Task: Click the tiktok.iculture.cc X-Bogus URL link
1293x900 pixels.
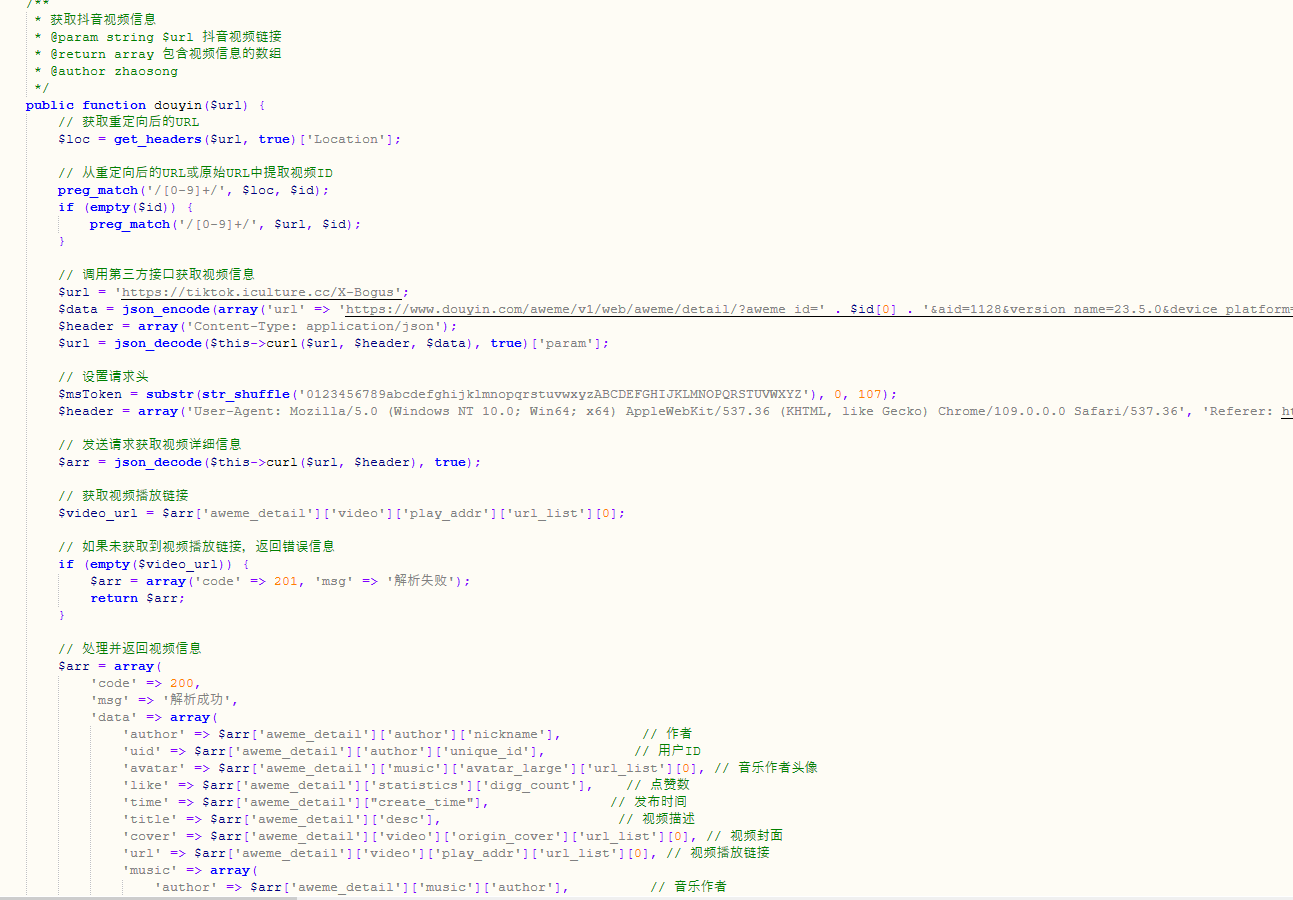Action: tap(262, 292)
